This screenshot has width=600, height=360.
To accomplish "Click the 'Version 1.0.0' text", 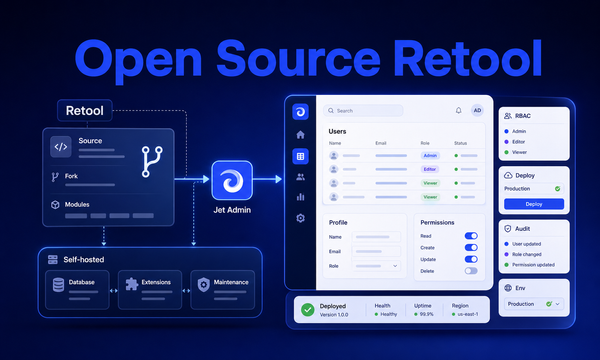I will [334, 315].
